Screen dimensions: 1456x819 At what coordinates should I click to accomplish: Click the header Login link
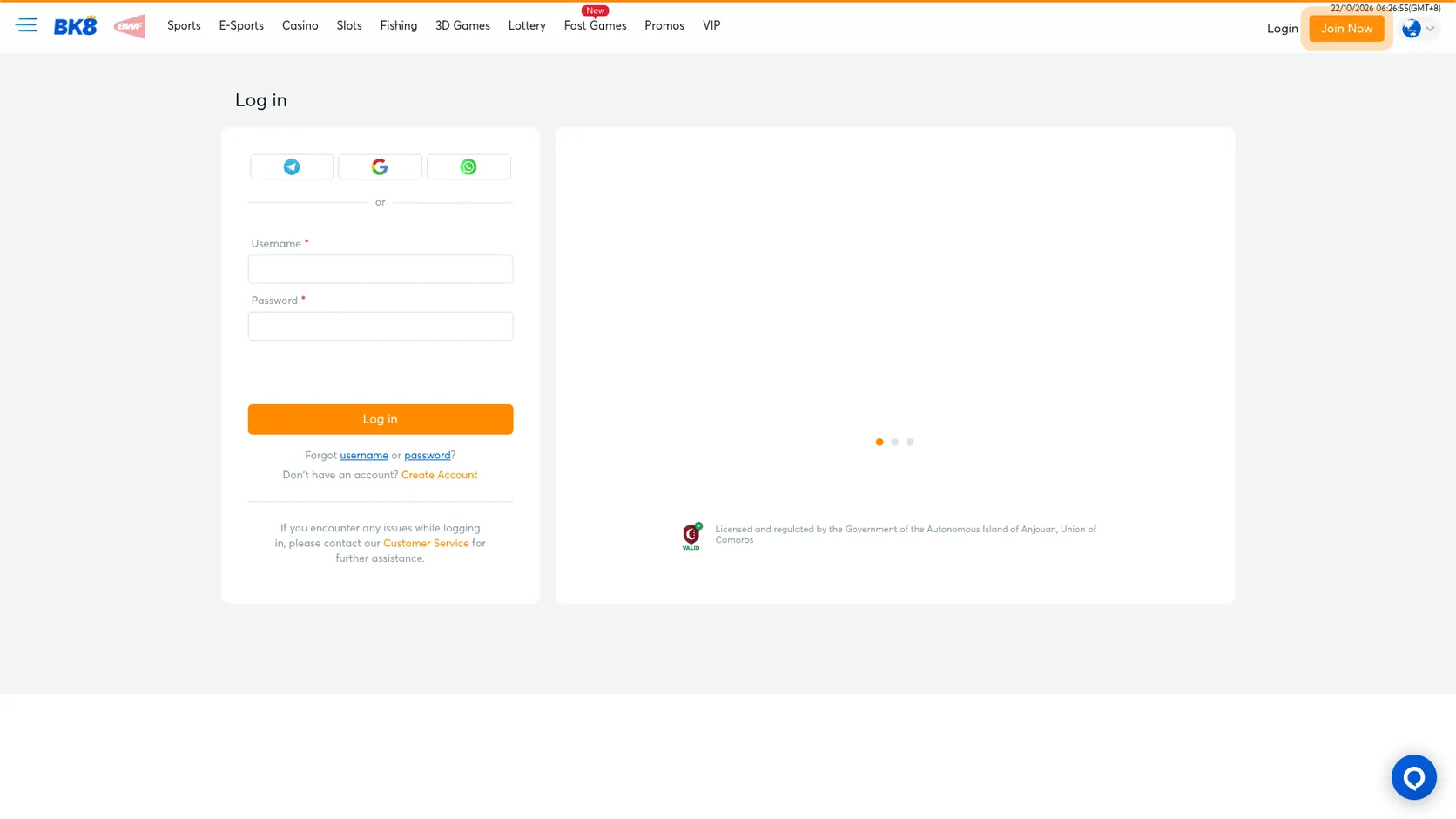click(1282, 29)
